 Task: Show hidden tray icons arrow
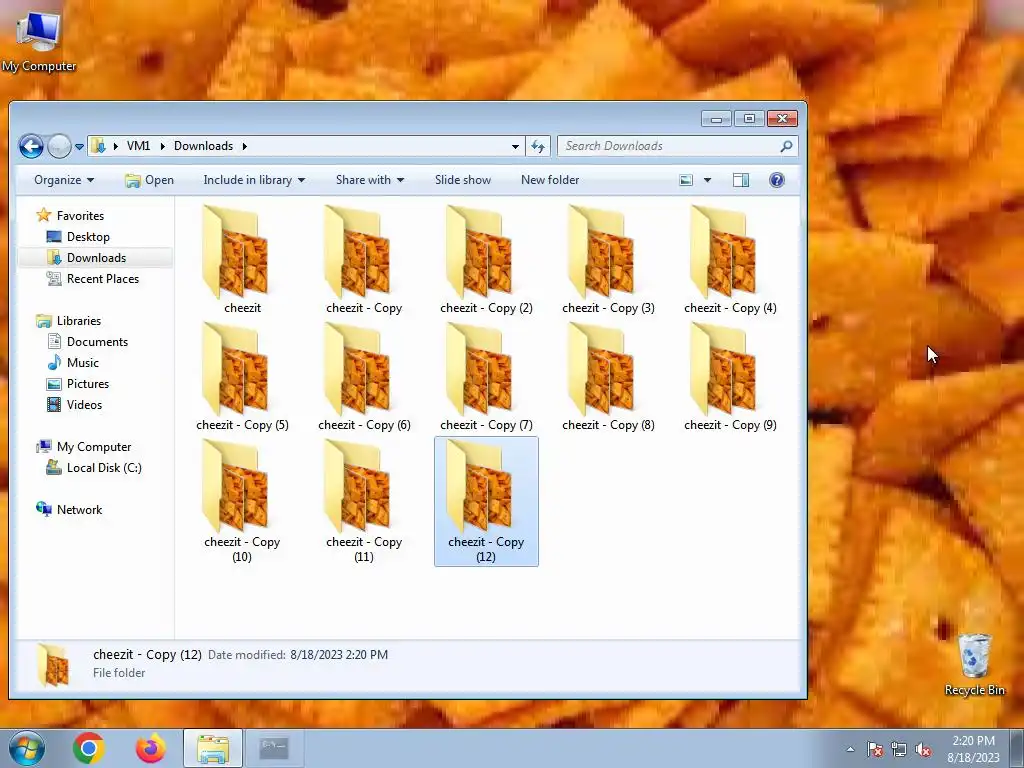click(x=850, y=750)
